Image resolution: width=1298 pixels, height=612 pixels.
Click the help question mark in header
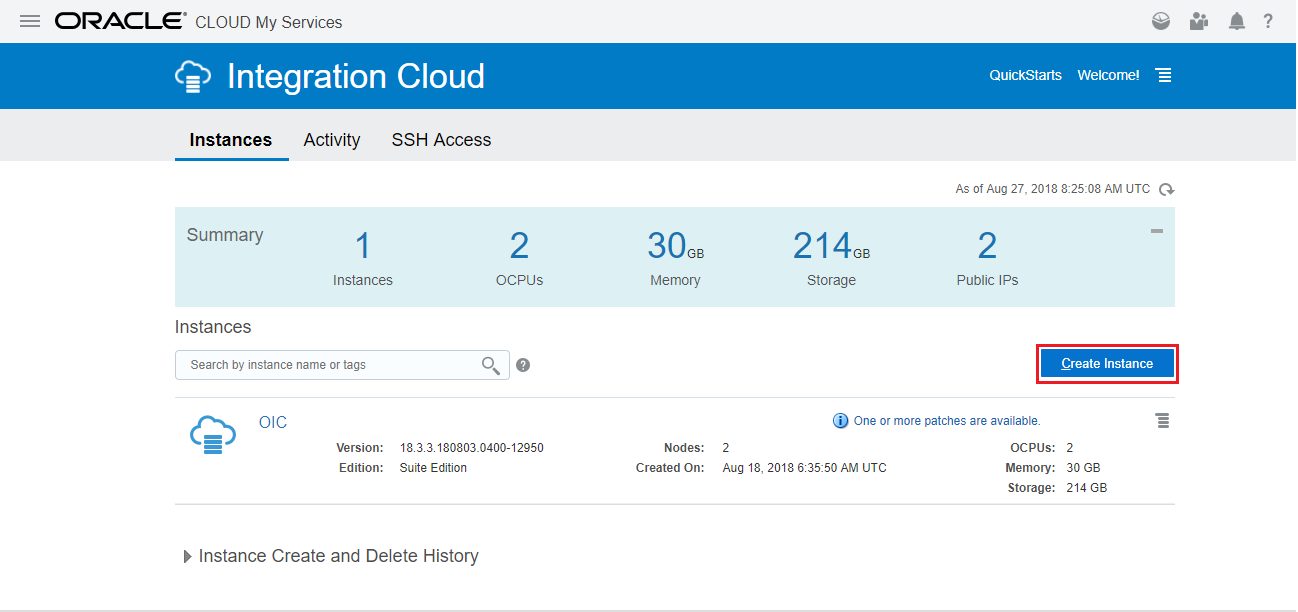click(1268, 21)
